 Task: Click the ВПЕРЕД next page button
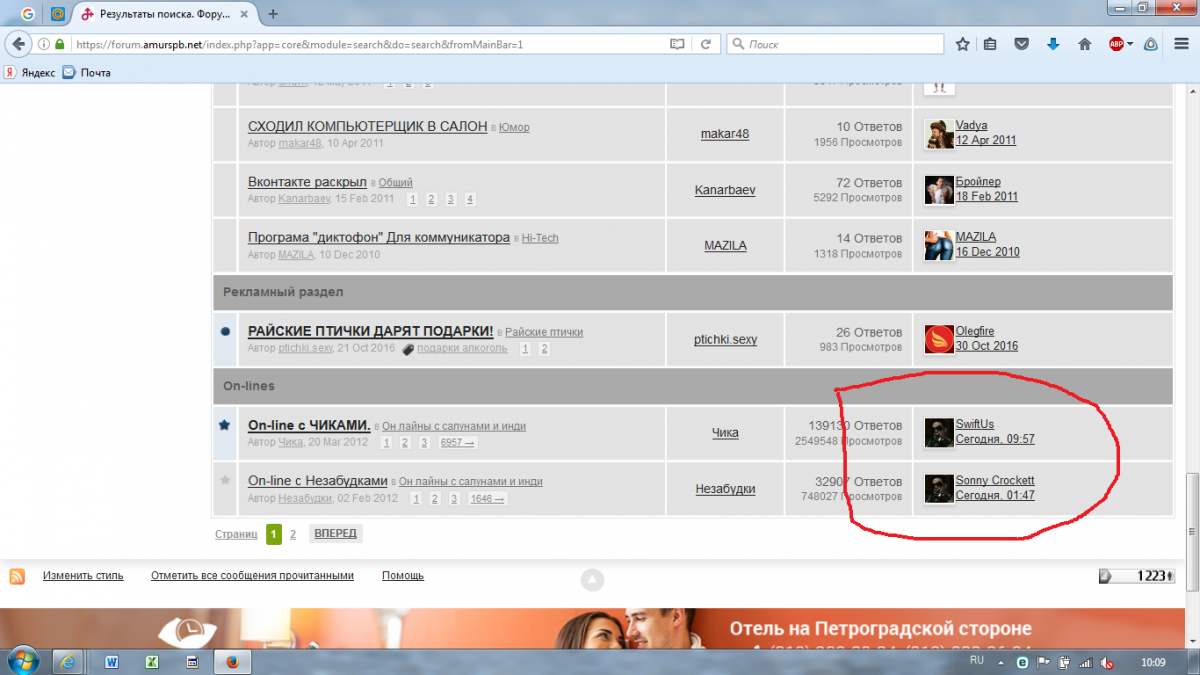[x=335, y=534]
